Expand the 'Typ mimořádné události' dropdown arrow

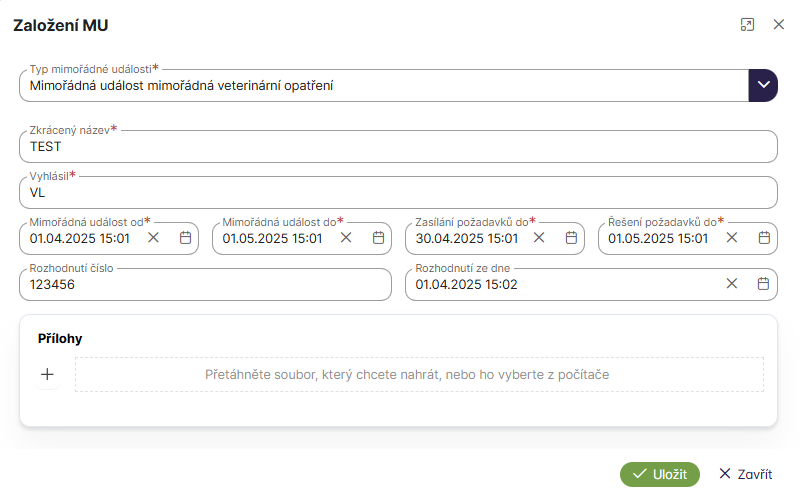pos(763,86)
